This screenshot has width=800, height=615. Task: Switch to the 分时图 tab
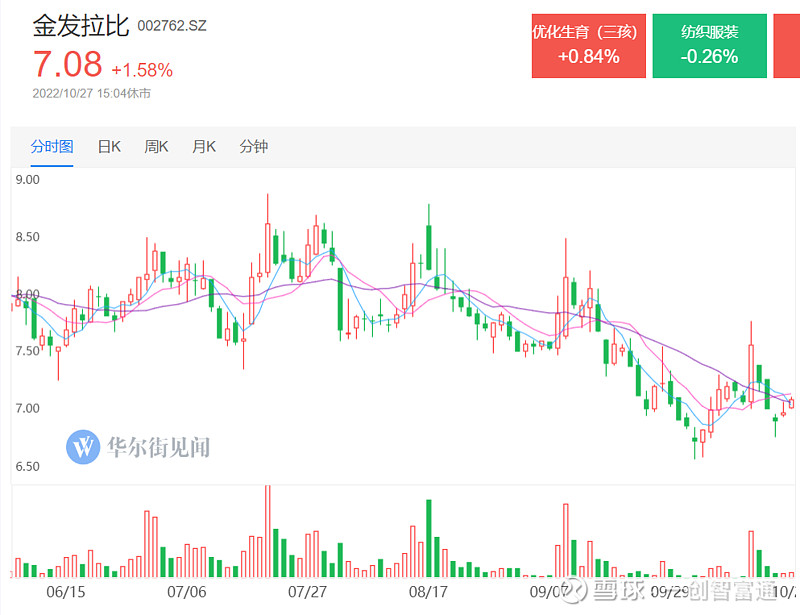[x=52, y=146]
